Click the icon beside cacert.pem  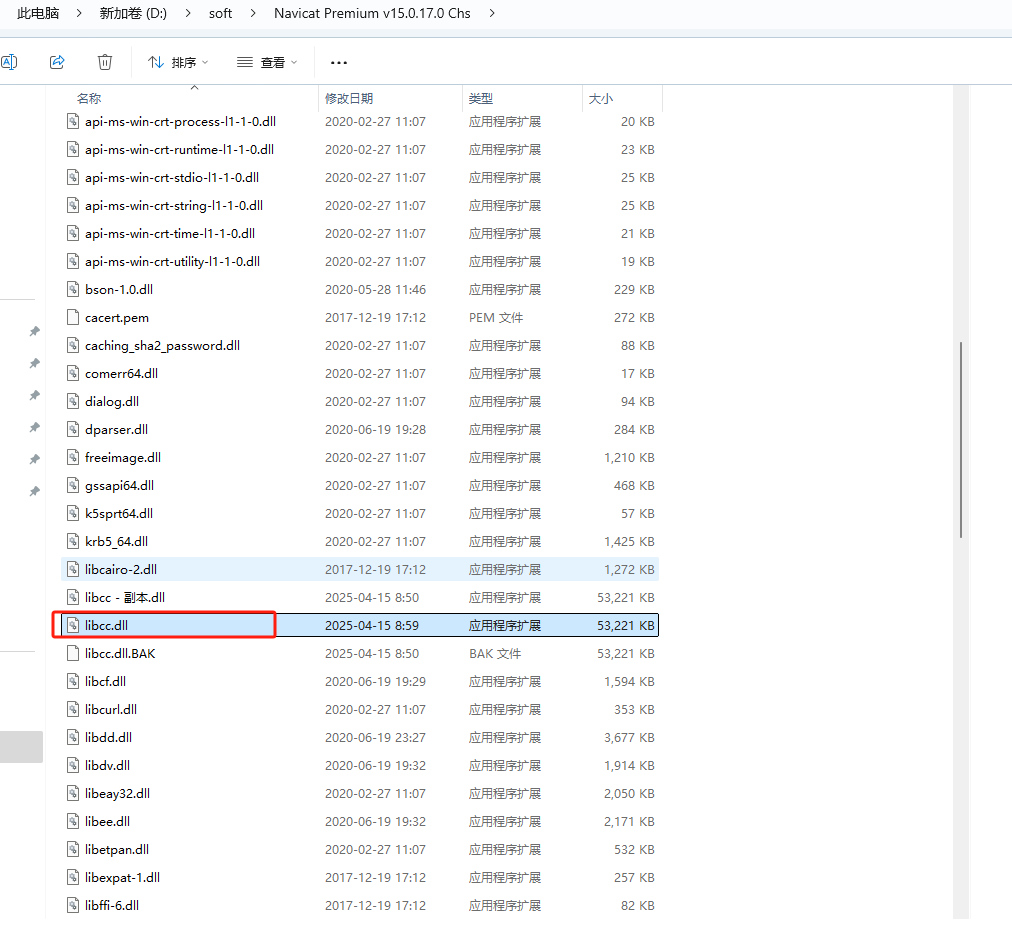[72, 317]
